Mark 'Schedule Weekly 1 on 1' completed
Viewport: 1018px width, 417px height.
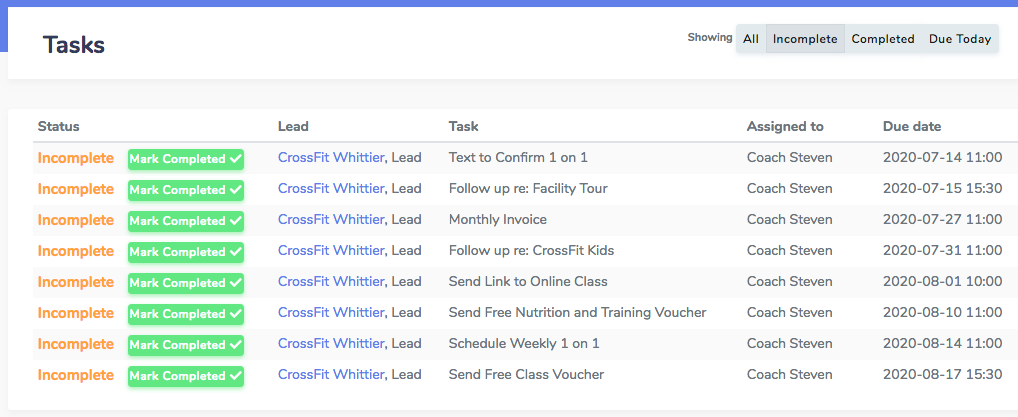pos(186,345)
